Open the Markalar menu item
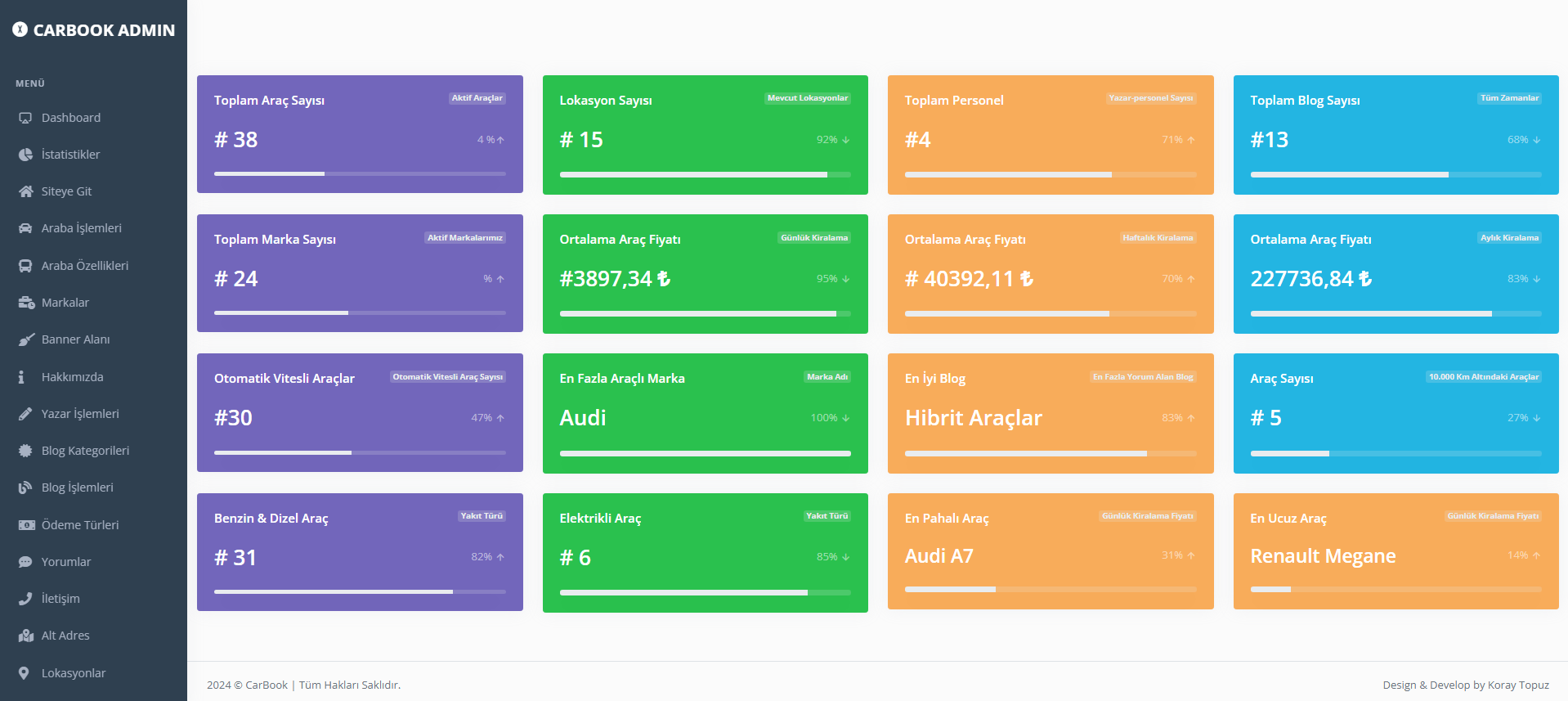Screen dimensions: 1568x701 coord(65,303)
